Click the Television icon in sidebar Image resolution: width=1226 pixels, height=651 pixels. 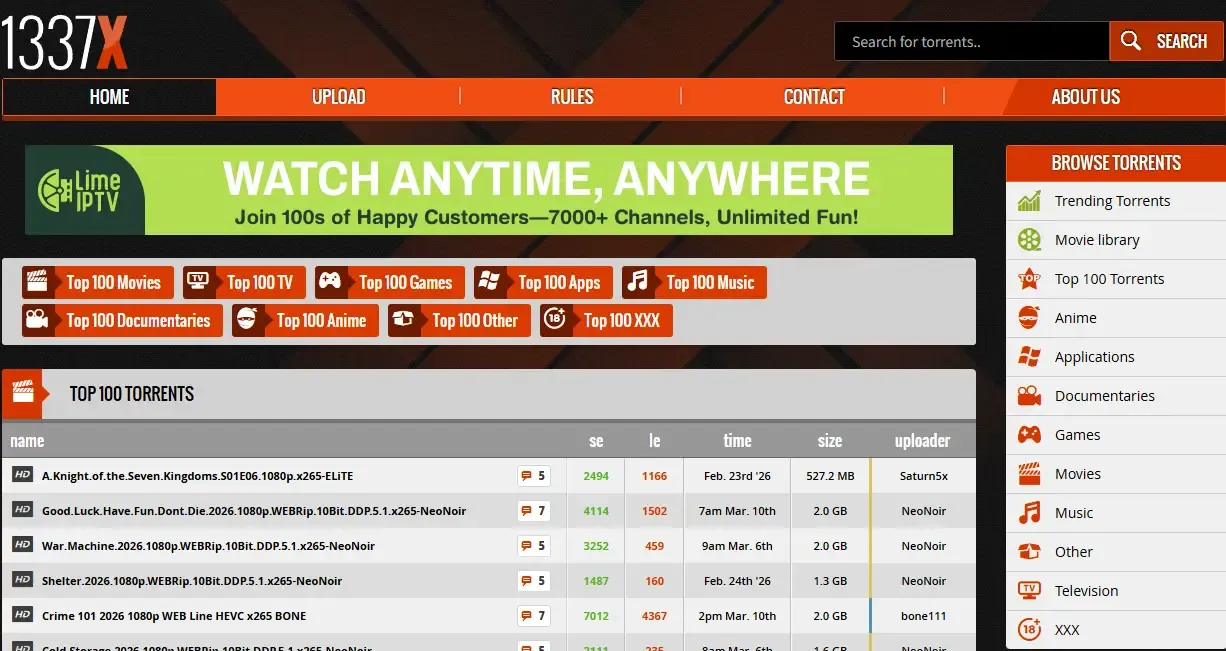tap(1029, 591)
